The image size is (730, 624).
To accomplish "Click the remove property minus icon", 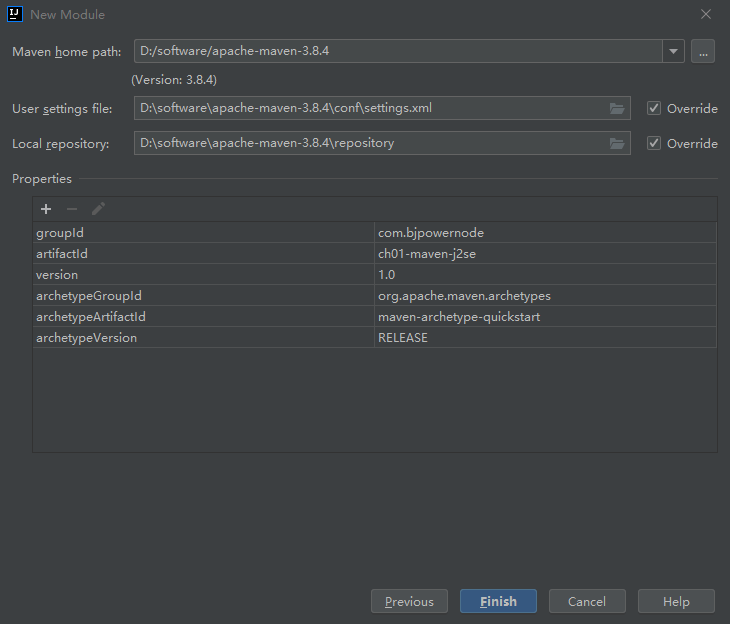I will (x=72, y=209).
